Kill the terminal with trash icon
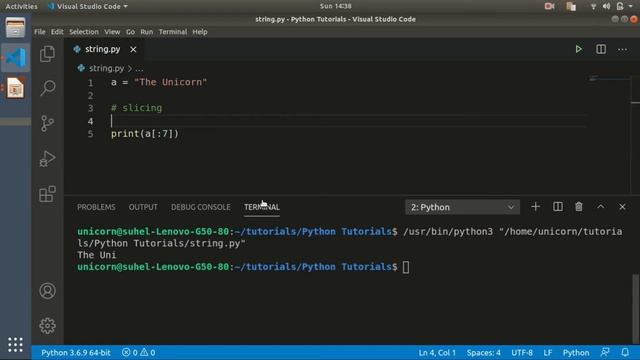This screenshot has height=360, width=640. (x=579, y=207)
